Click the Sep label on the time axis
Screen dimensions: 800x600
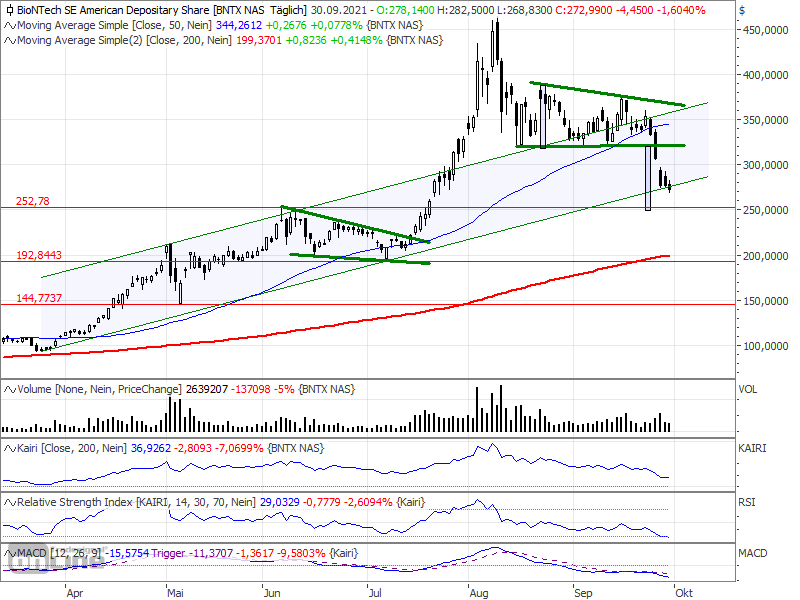pyautogui.click(x=583, y=593)
